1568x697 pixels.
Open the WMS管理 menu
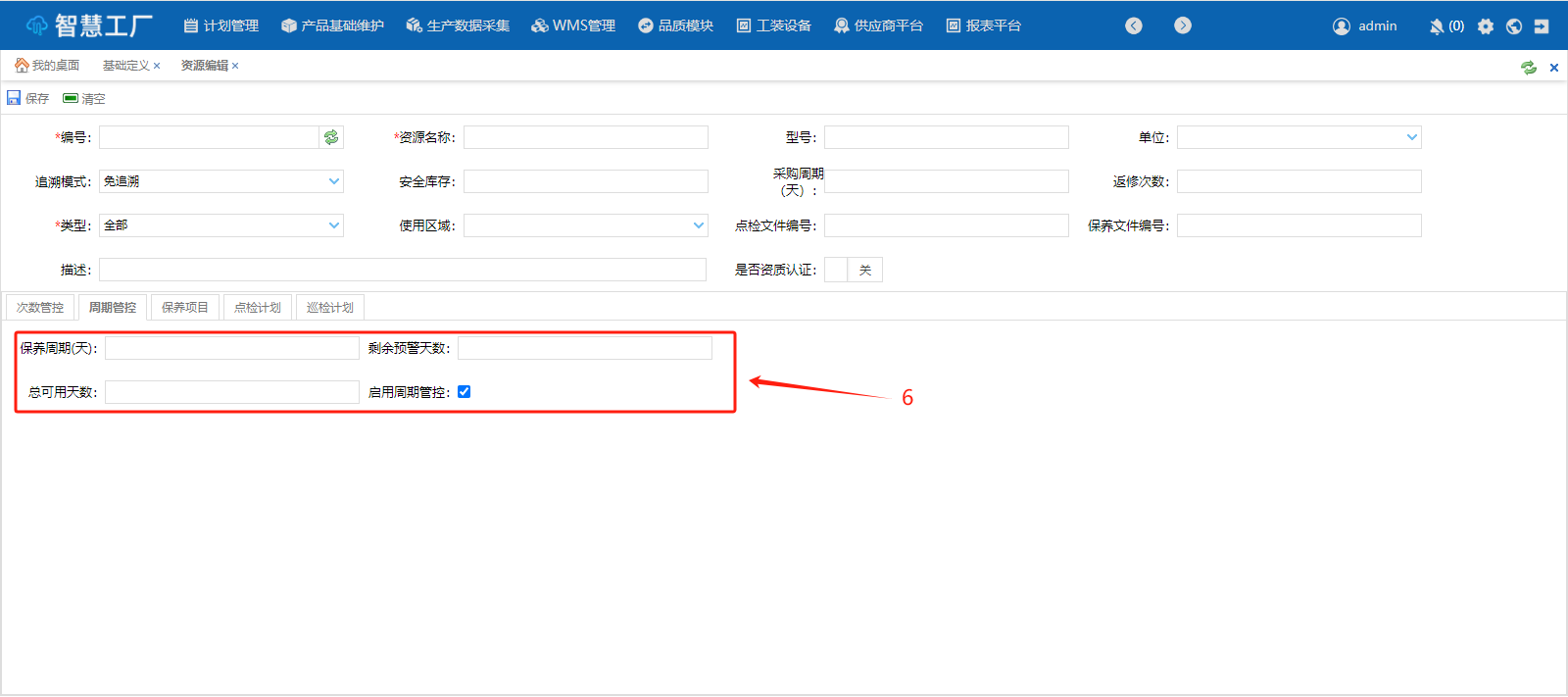[573, 26]
